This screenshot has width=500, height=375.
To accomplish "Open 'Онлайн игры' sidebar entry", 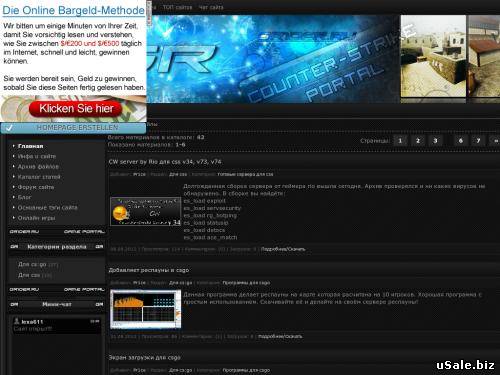I will (36, 218).
